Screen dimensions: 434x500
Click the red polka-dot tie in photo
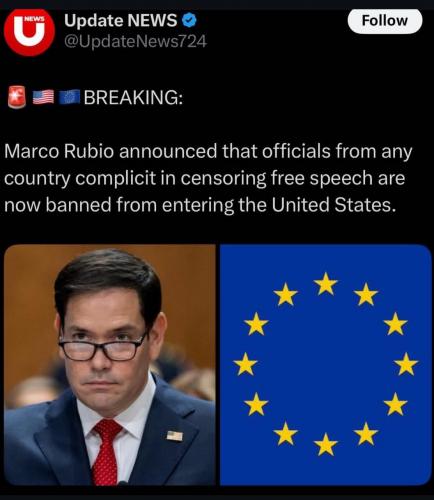(x=107, y=452)
